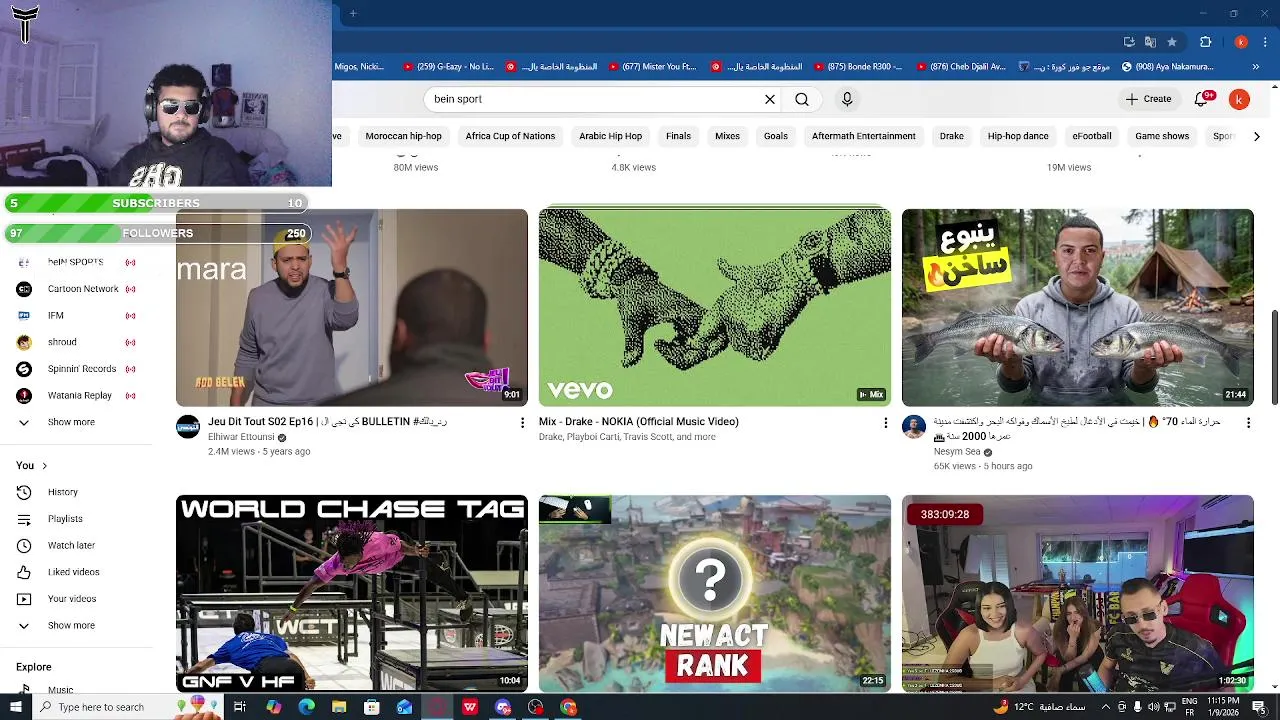Select the Drake filter chip
Screen dimensions: 1280x720
click(x=952, y=136)
